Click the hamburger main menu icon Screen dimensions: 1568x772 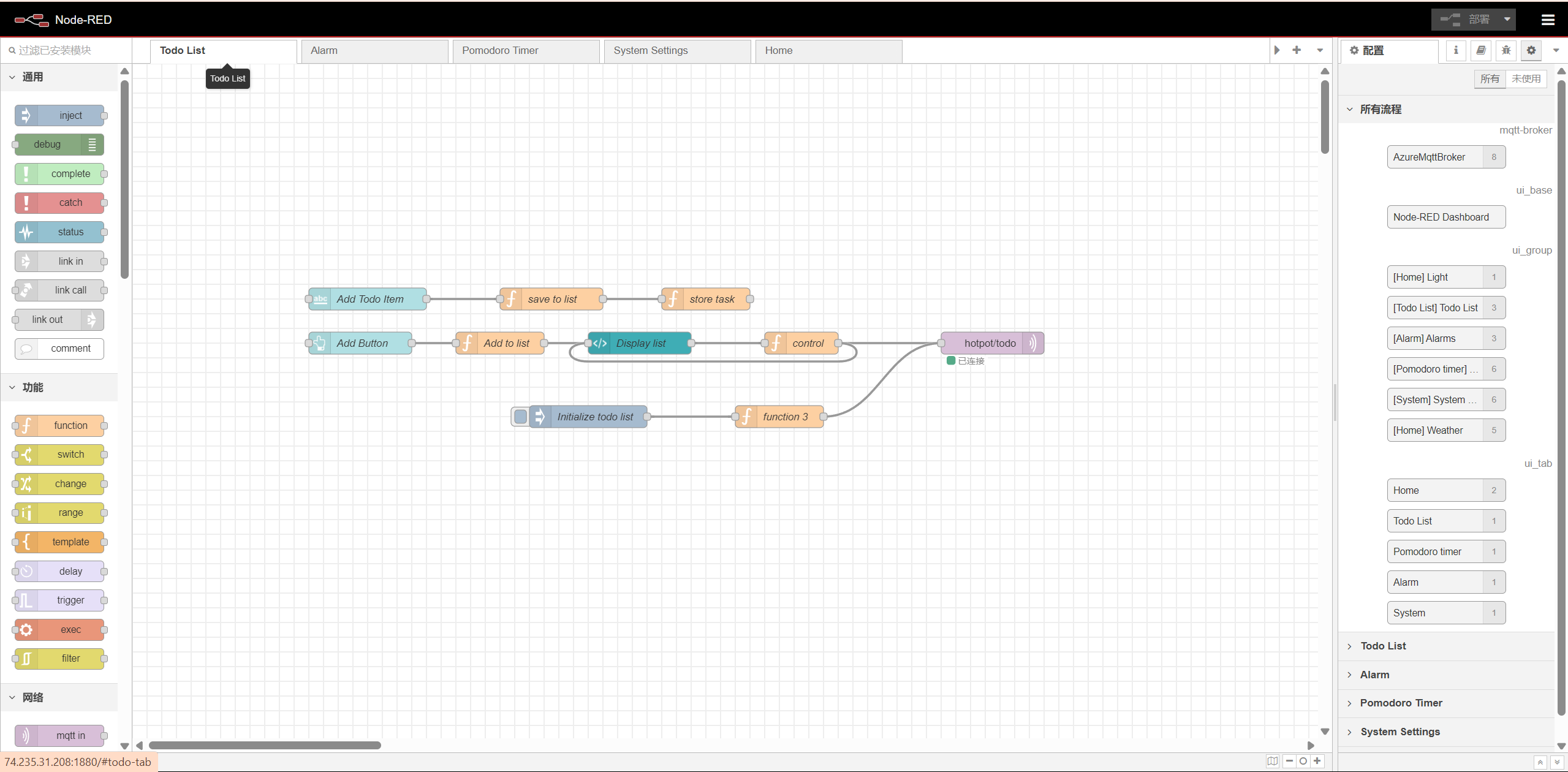(1548, 20)
